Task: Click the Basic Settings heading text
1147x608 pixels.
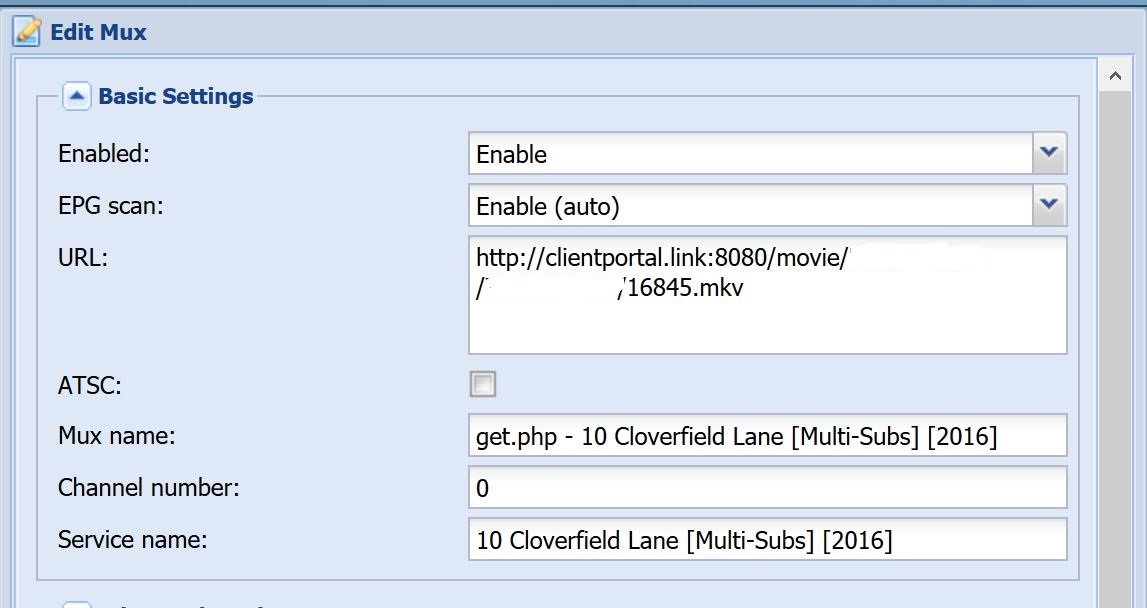Action: pyautogui.click(x=176, y=96)
